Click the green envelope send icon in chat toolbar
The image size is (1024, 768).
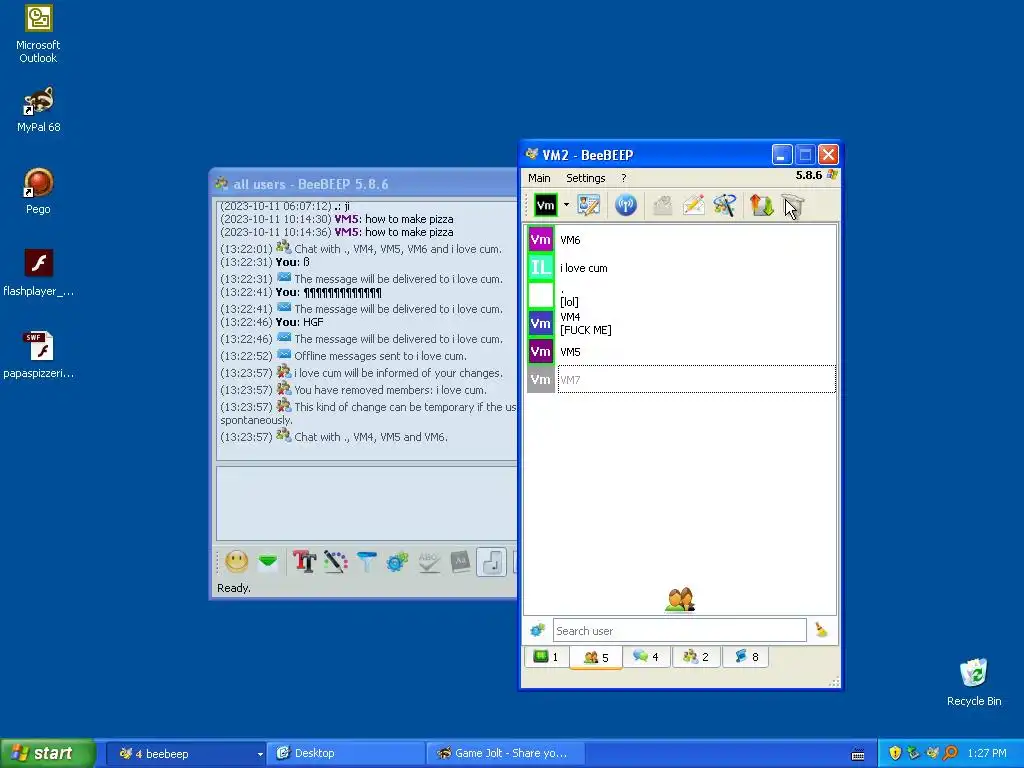[268, 562]
